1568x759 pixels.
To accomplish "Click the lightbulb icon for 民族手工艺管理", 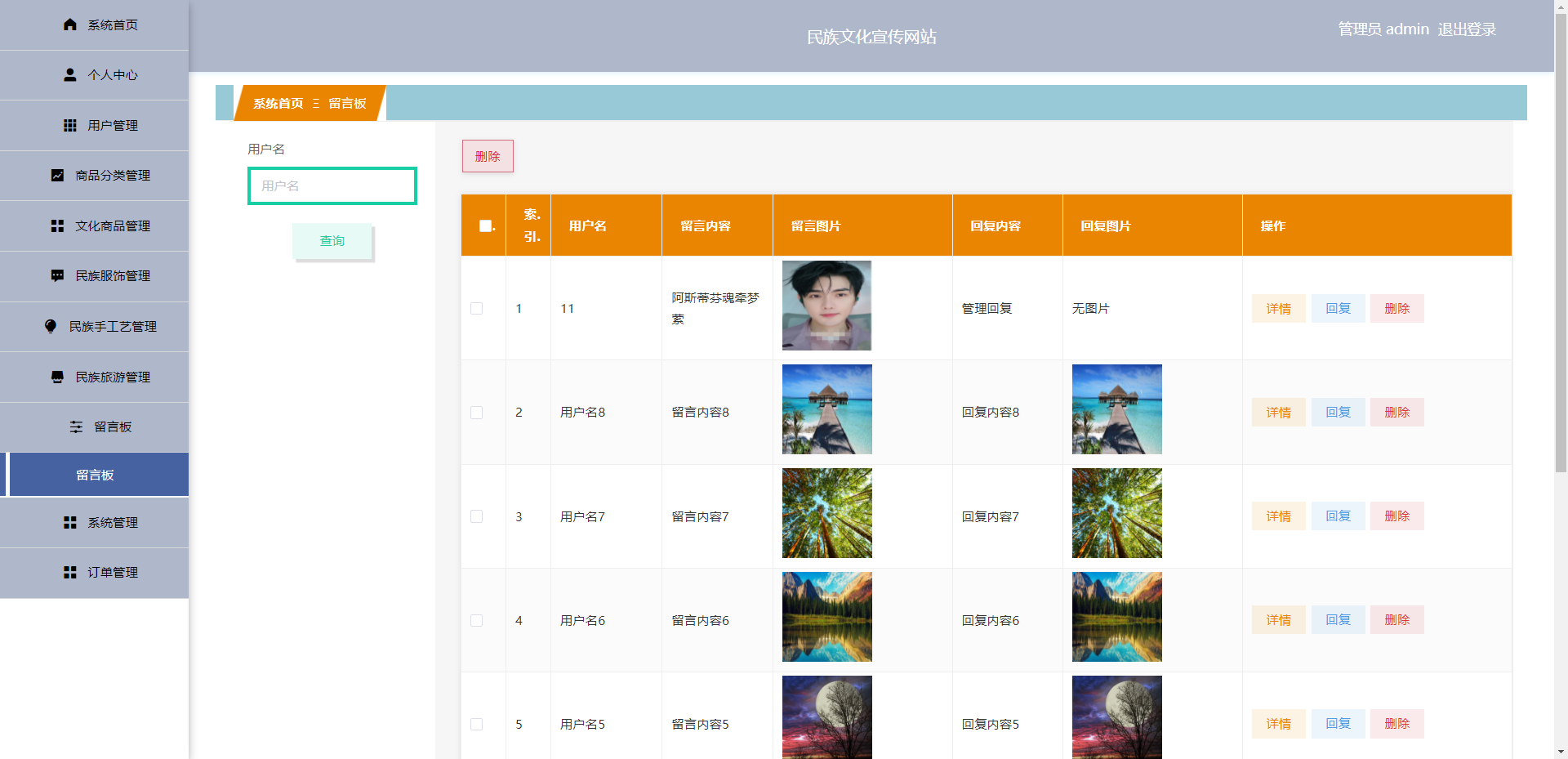I will pos(51,326).
